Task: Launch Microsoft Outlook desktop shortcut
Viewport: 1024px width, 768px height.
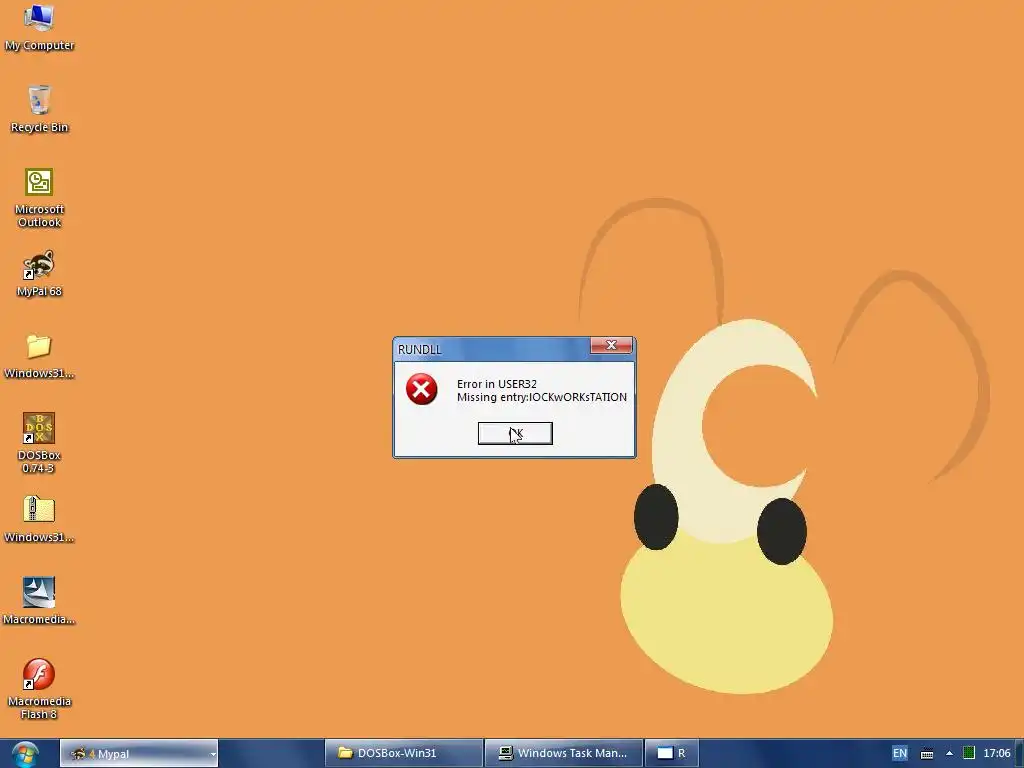Action: (39, 197)
